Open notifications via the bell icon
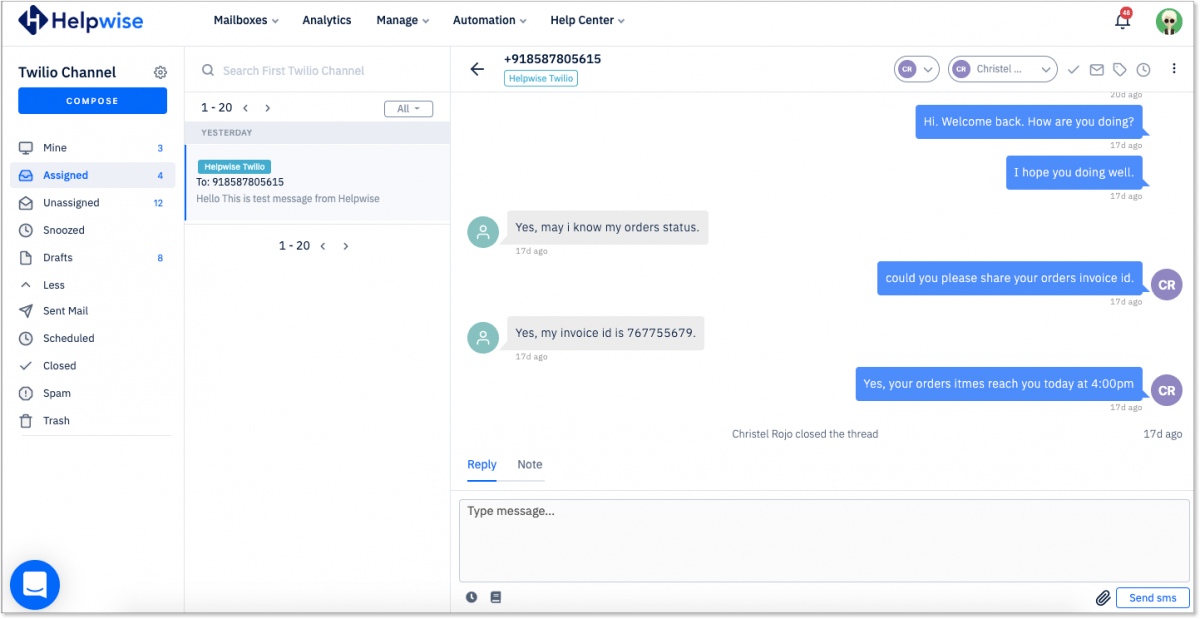1200x619 pixels. [1121, 20]
